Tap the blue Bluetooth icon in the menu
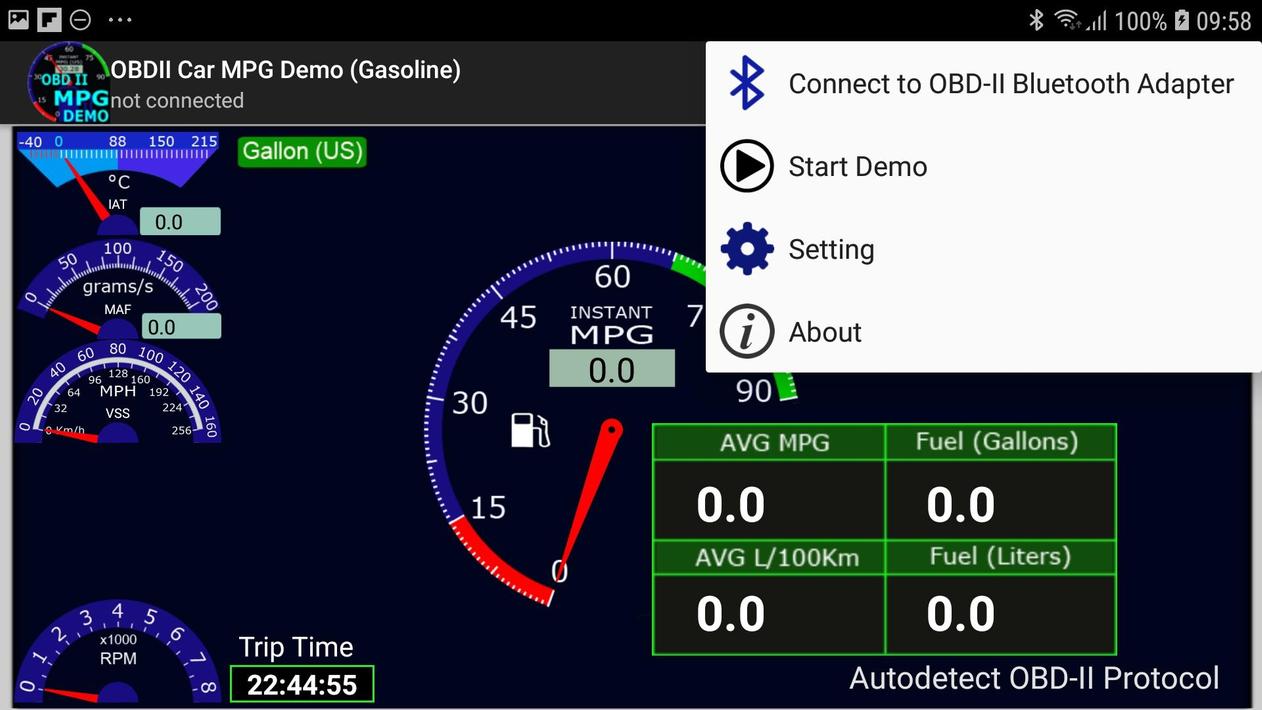1262x710 pixels. (x=747, y=83)
